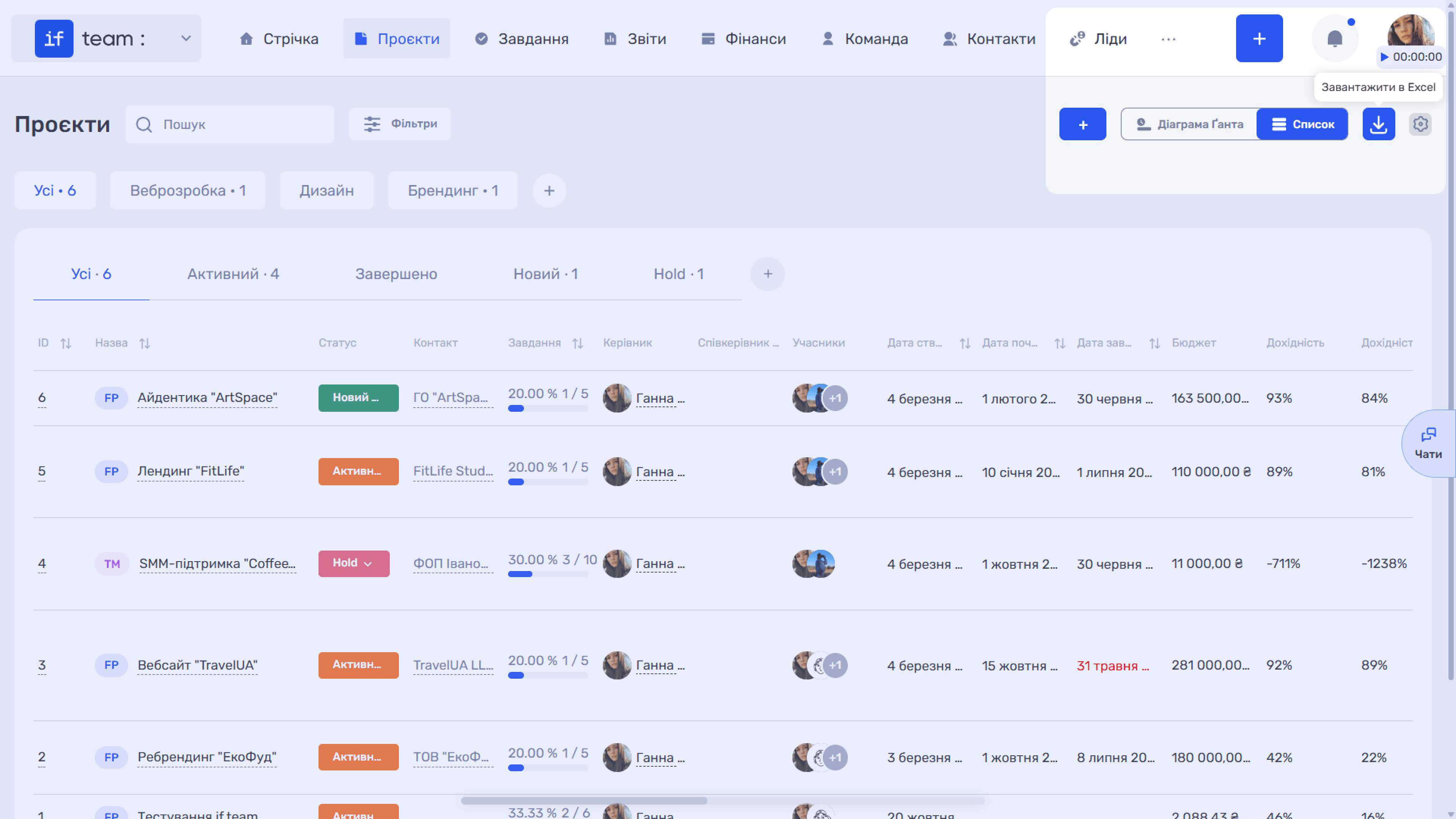Sort by ID column arrows

click(66, 343)
